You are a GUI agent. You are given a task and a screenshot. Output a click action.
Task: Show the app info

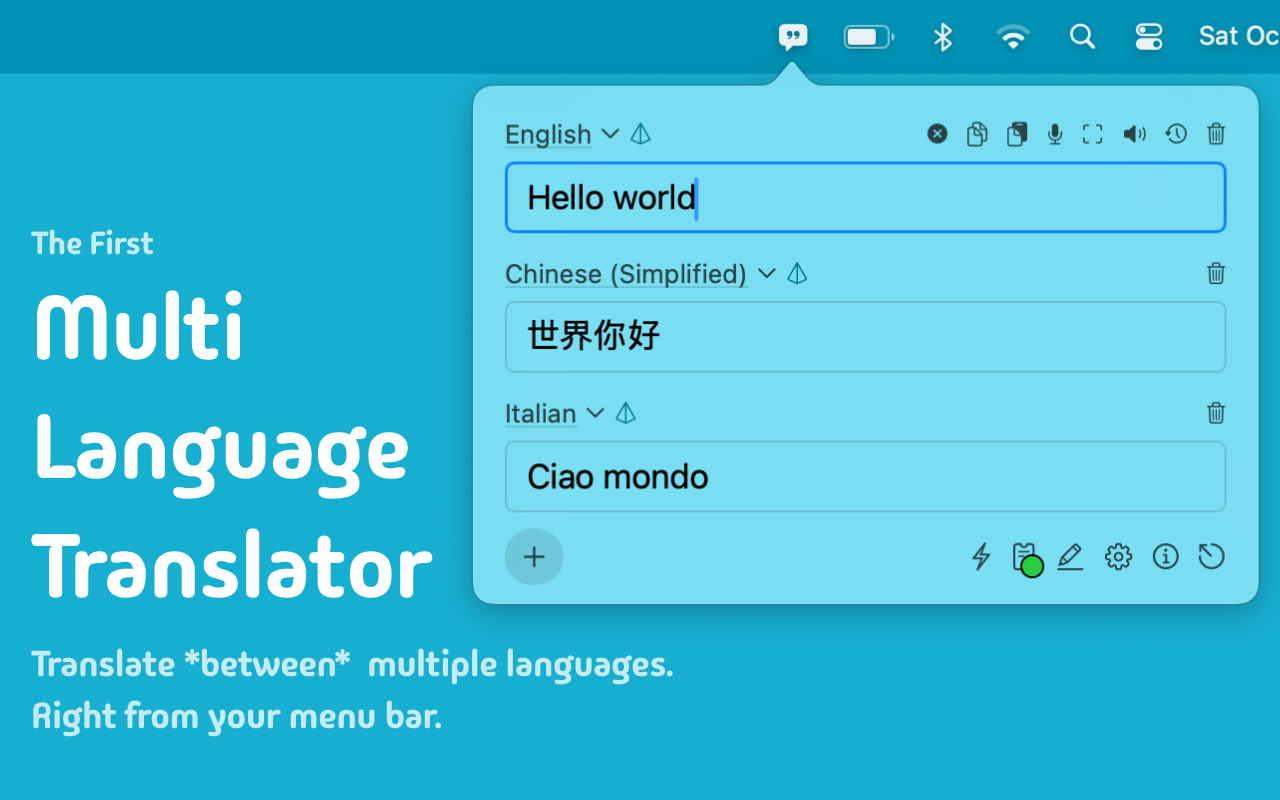[1165, 557]
